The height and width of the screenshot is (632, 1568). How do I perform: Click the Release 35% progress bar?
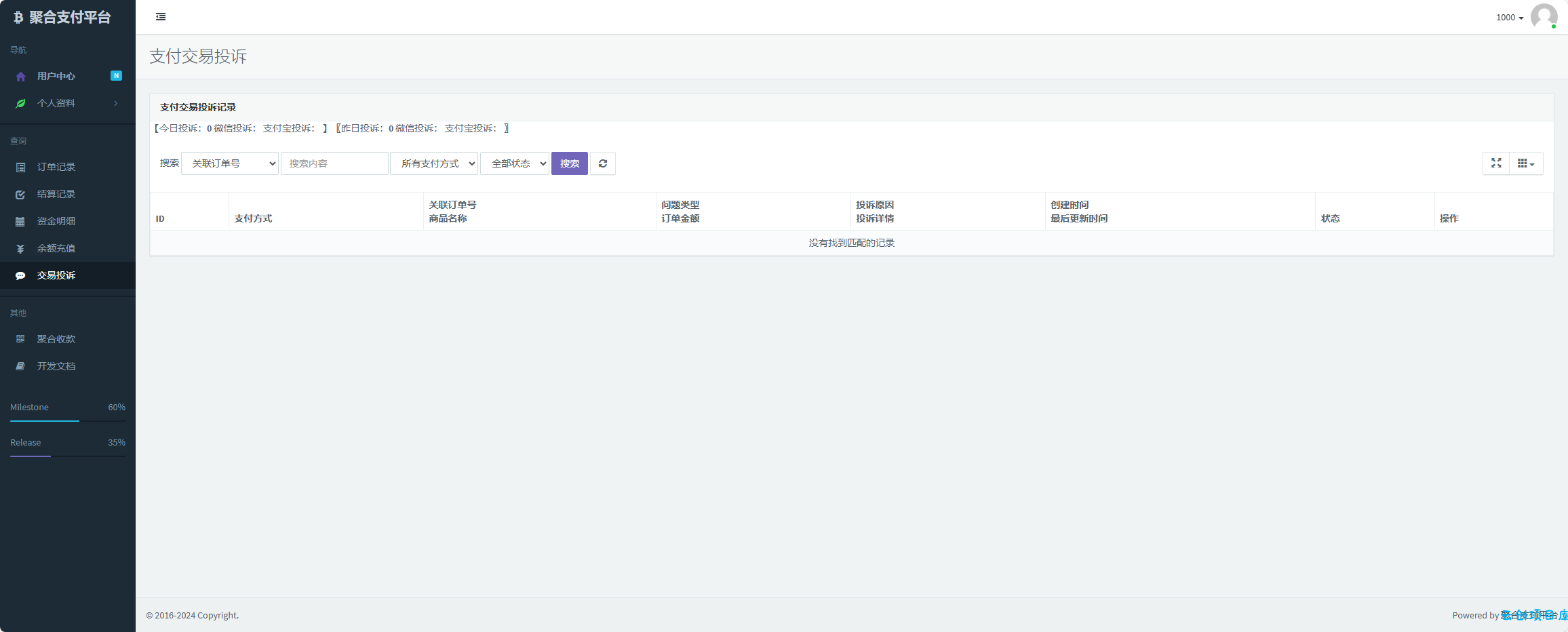[68, 456]
